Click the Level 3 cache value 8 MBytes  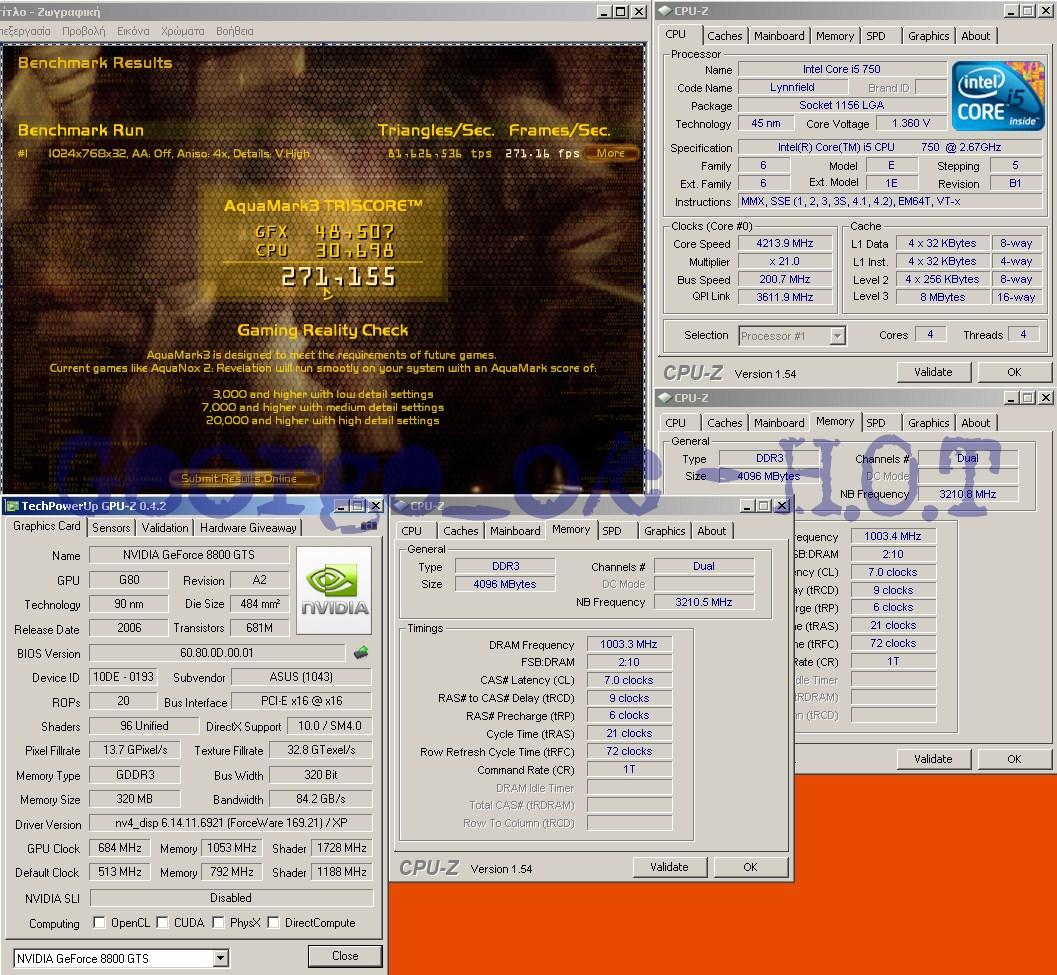pos(942,297)
